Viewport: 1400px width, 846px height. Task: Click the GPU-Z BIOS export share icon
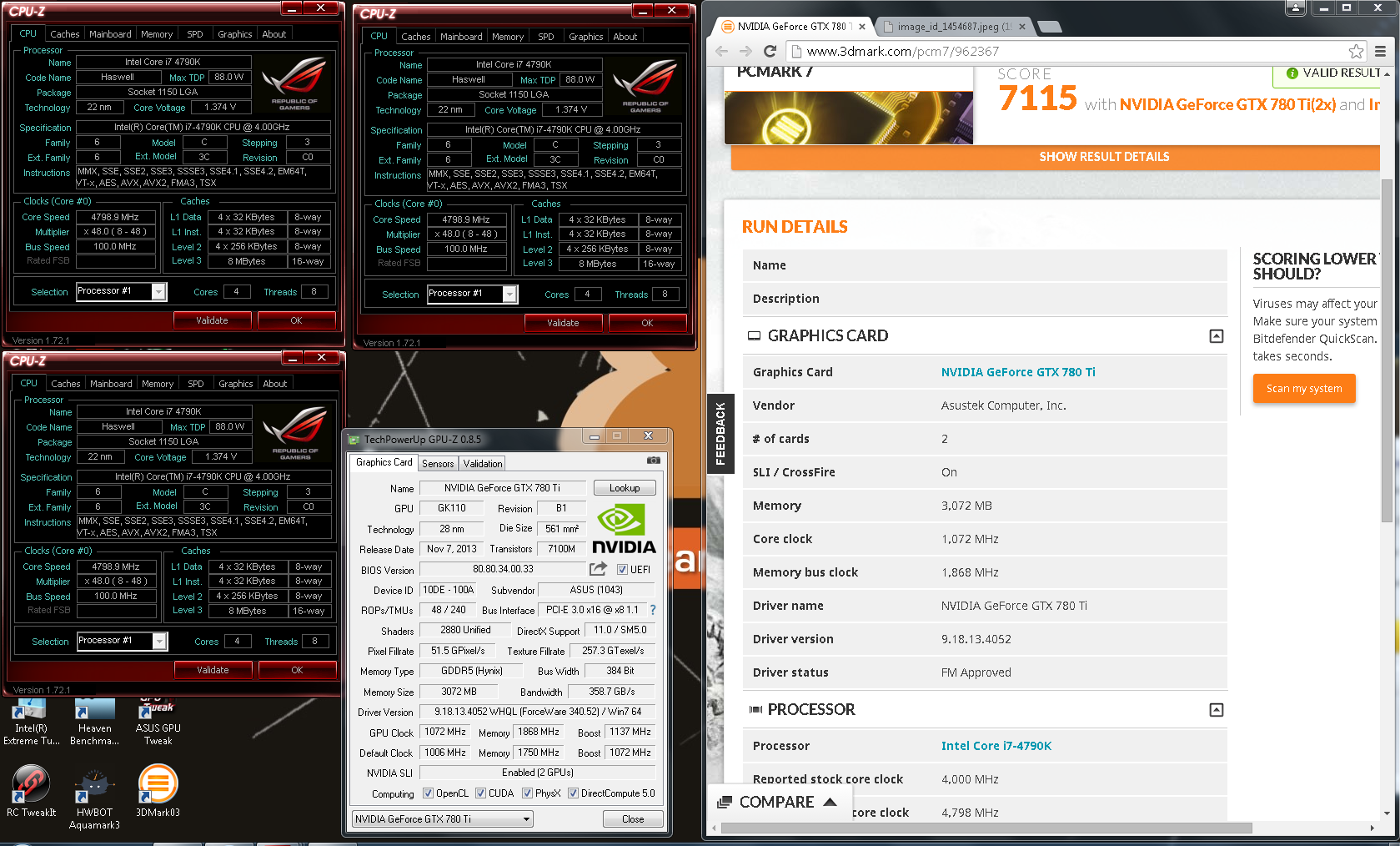point(598,569)
